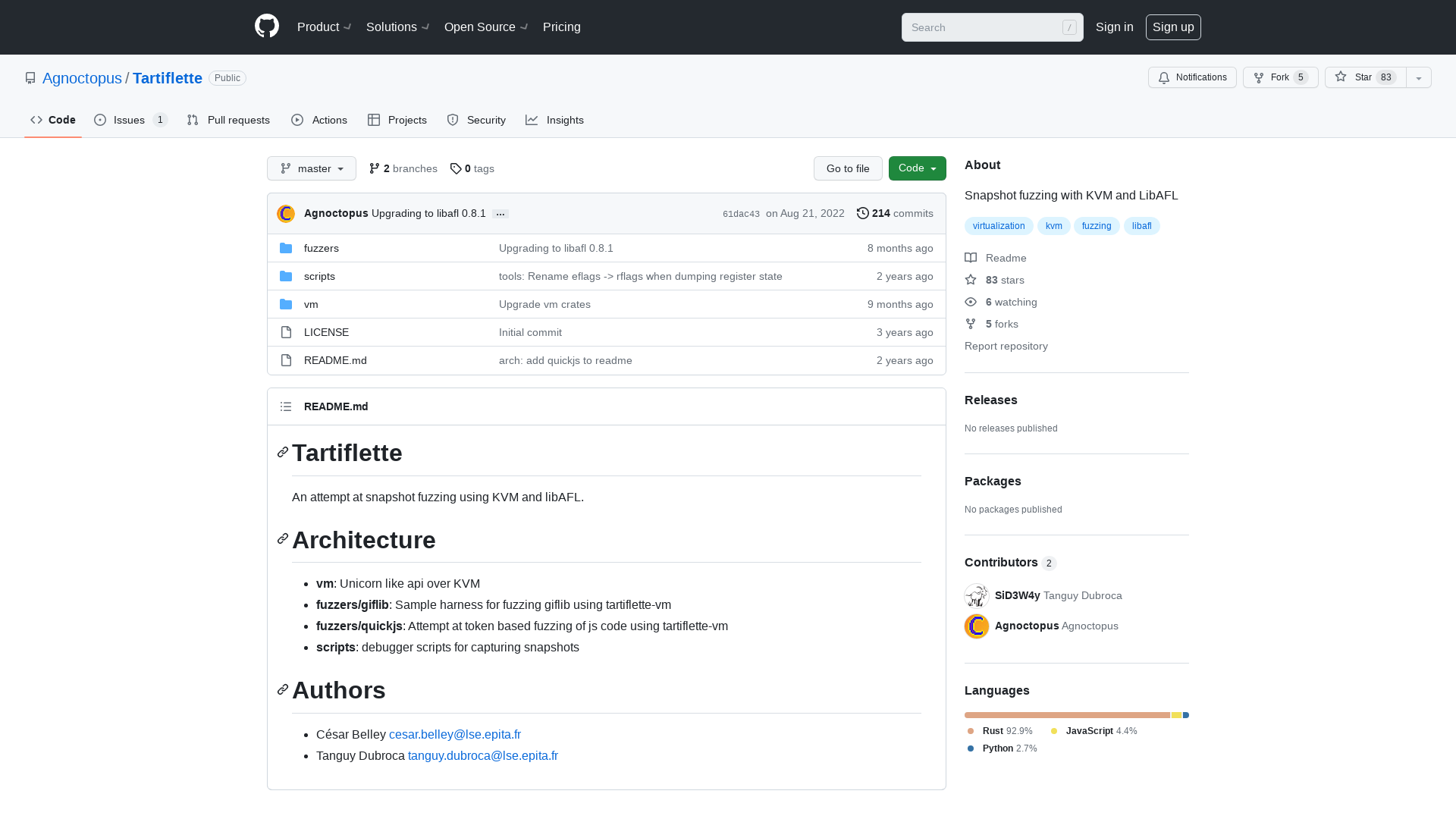The height and width of the screenshot is (819, 1456).
Task: Copy the Authors heading anchor link
Action: [283, 689]
